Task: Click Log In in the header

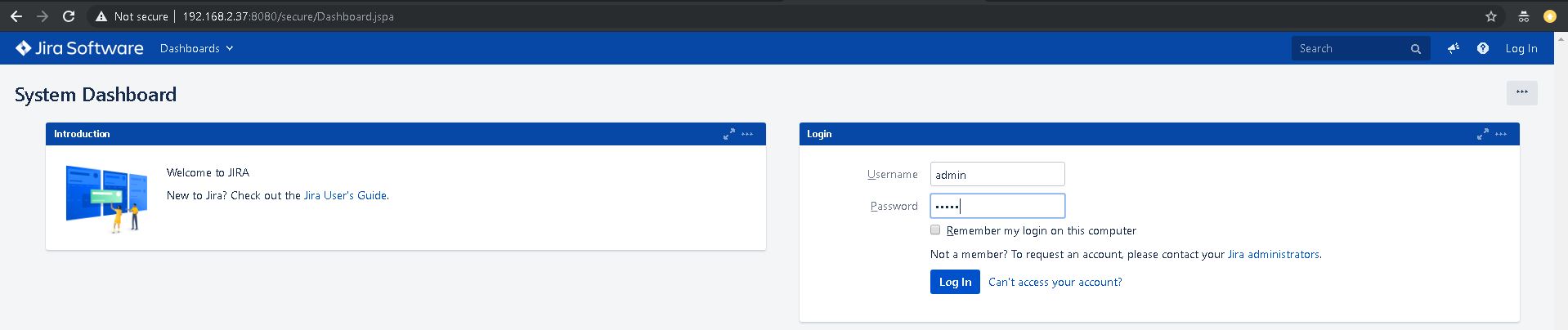Action: point(1521,48)
